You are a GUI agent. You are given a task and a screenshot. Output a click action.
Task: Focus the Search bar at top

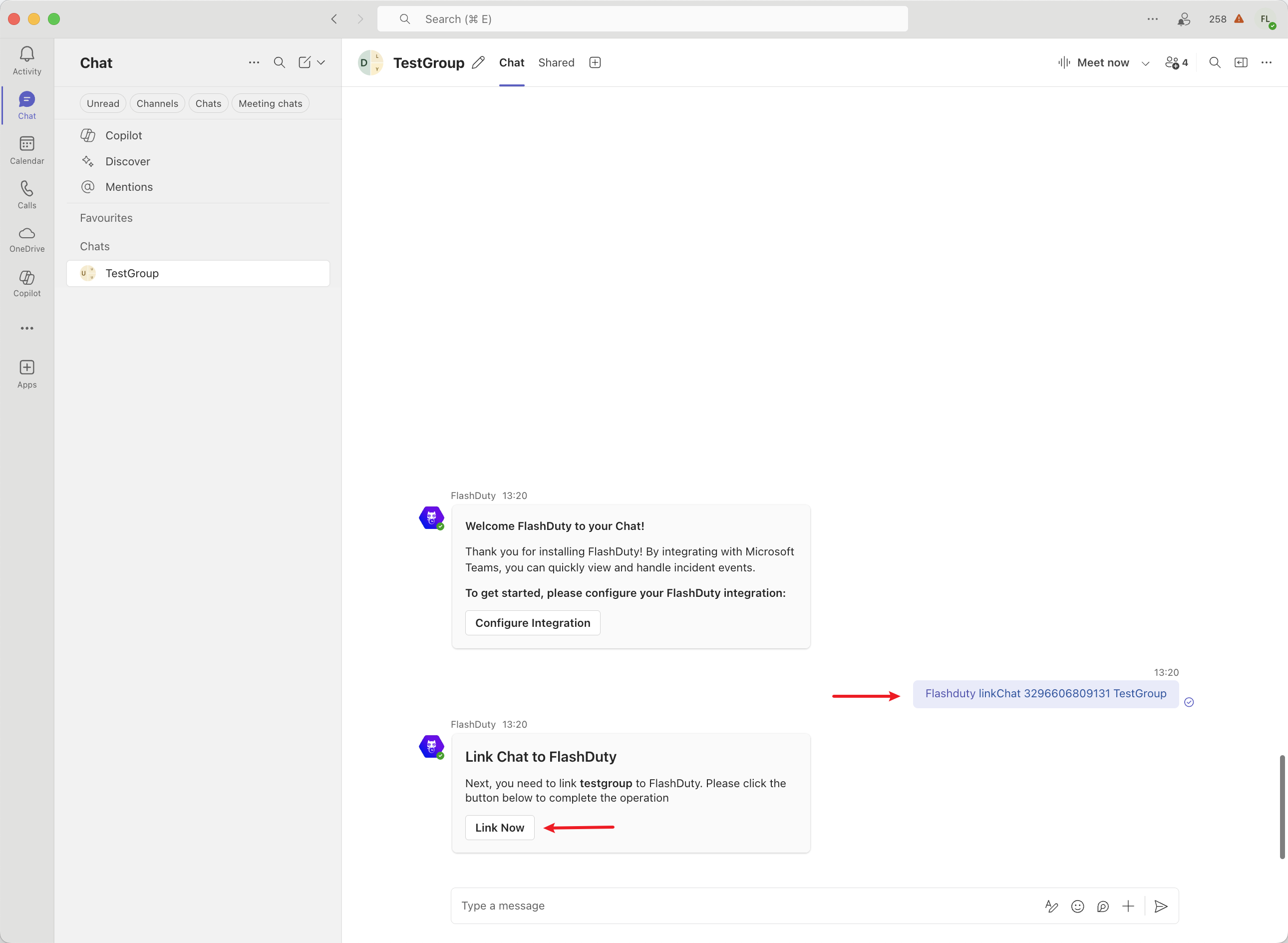[643, 19]
